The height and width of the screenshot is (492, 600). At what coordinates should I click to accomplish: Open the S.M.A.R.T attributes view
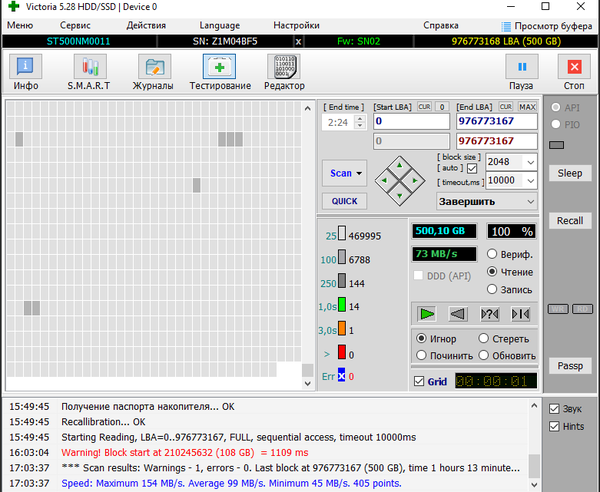(90, 73)
